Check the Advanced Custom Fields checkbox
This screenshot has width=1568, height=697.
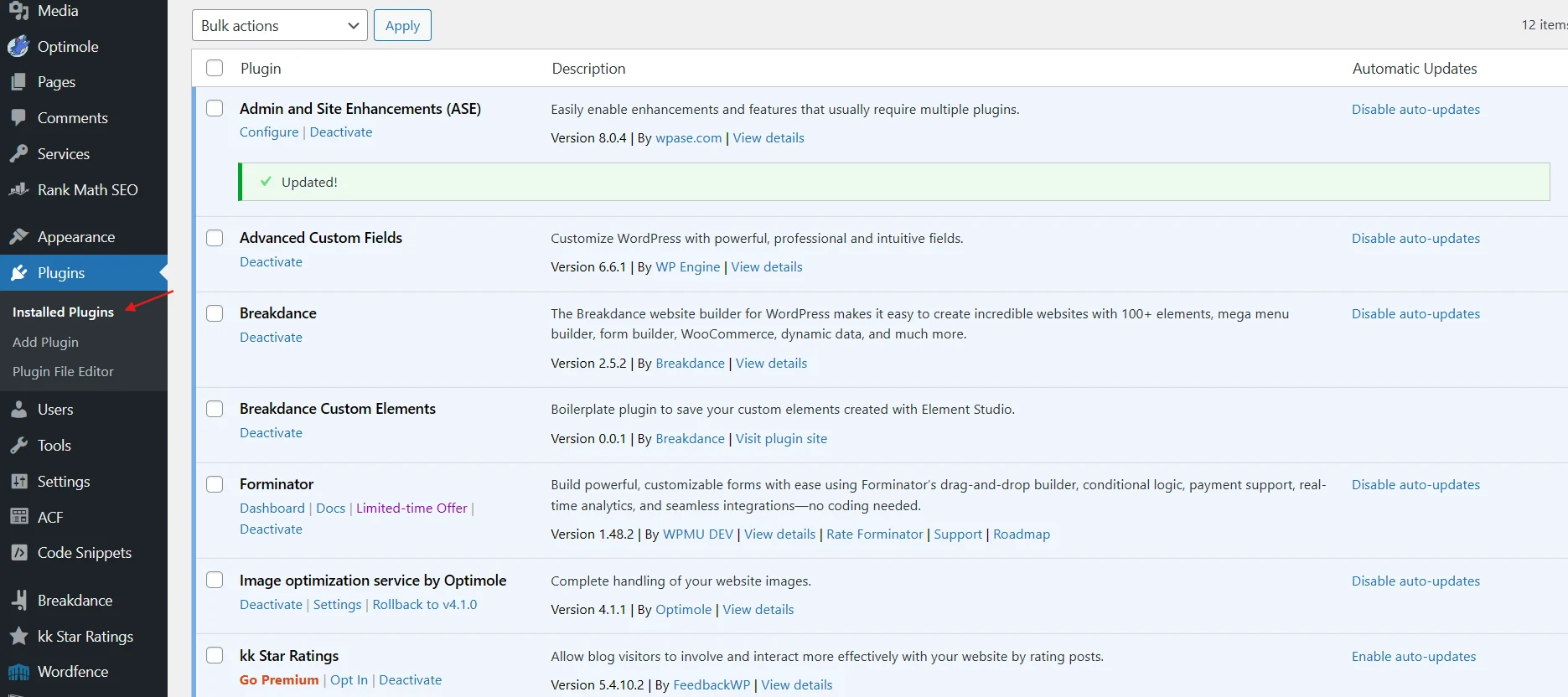(x=215, y=238)
